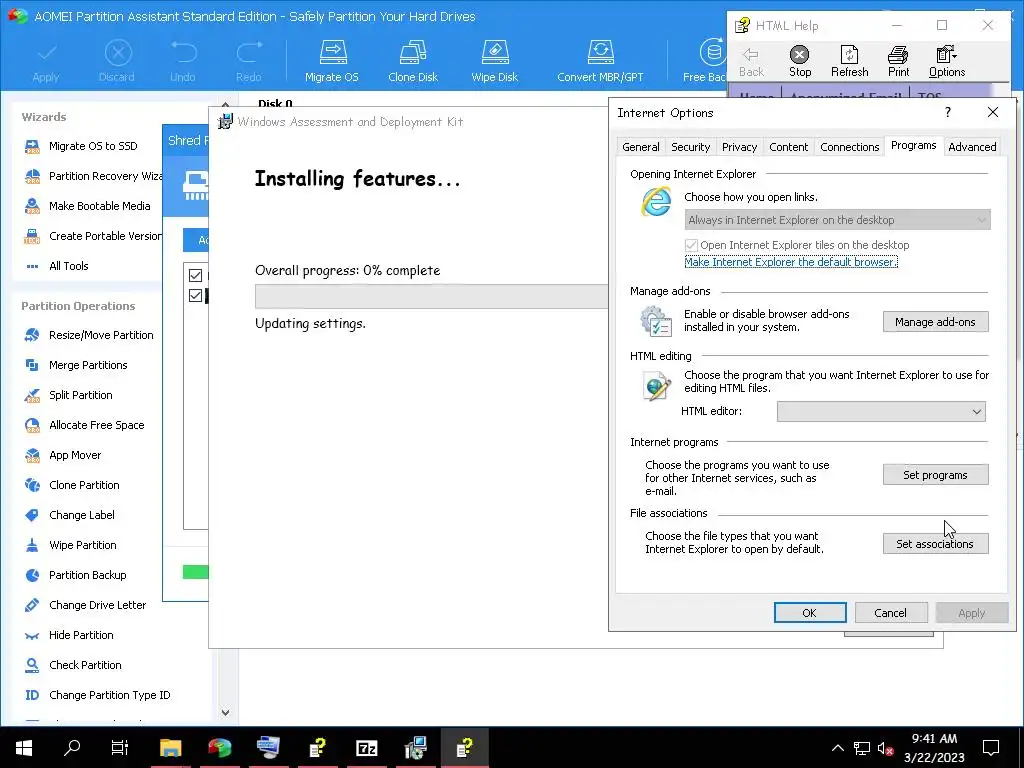Click the Migrate OS toolbar icon
The height and width of the screenshot is (768, 1024).
(x=332, y=61)
